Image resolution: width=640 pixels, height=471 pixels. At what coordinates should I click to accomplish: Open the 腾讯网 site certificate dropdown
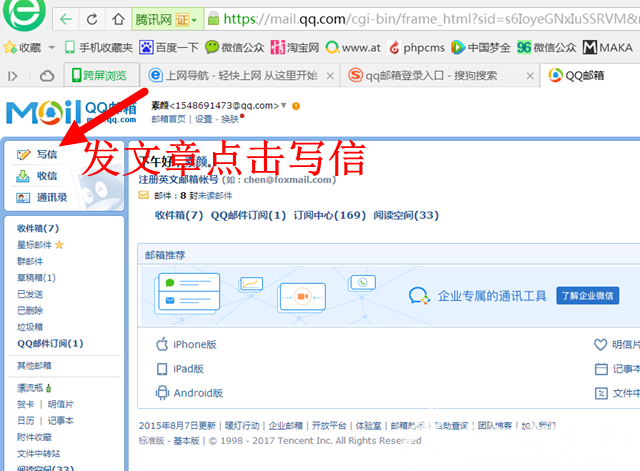pyautogui.click(x=194, y=20)
